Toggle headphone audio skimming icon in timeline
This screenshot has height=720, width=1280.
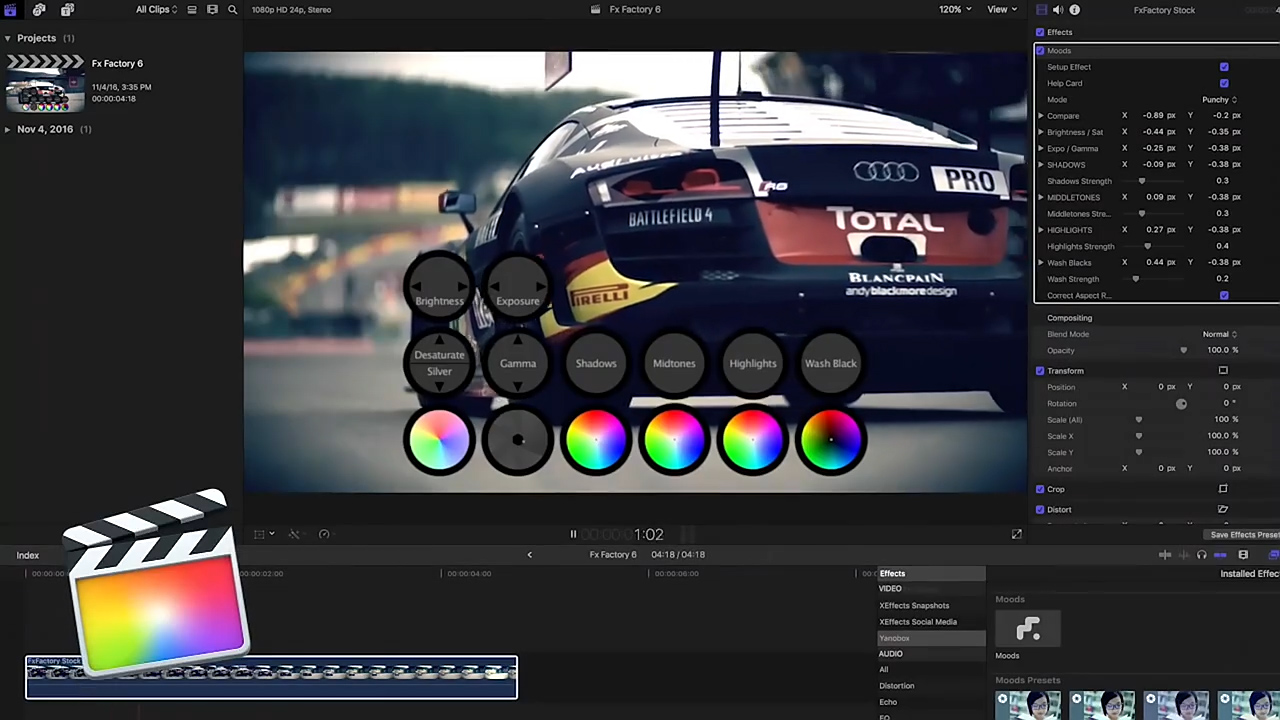click(1201, 555)
